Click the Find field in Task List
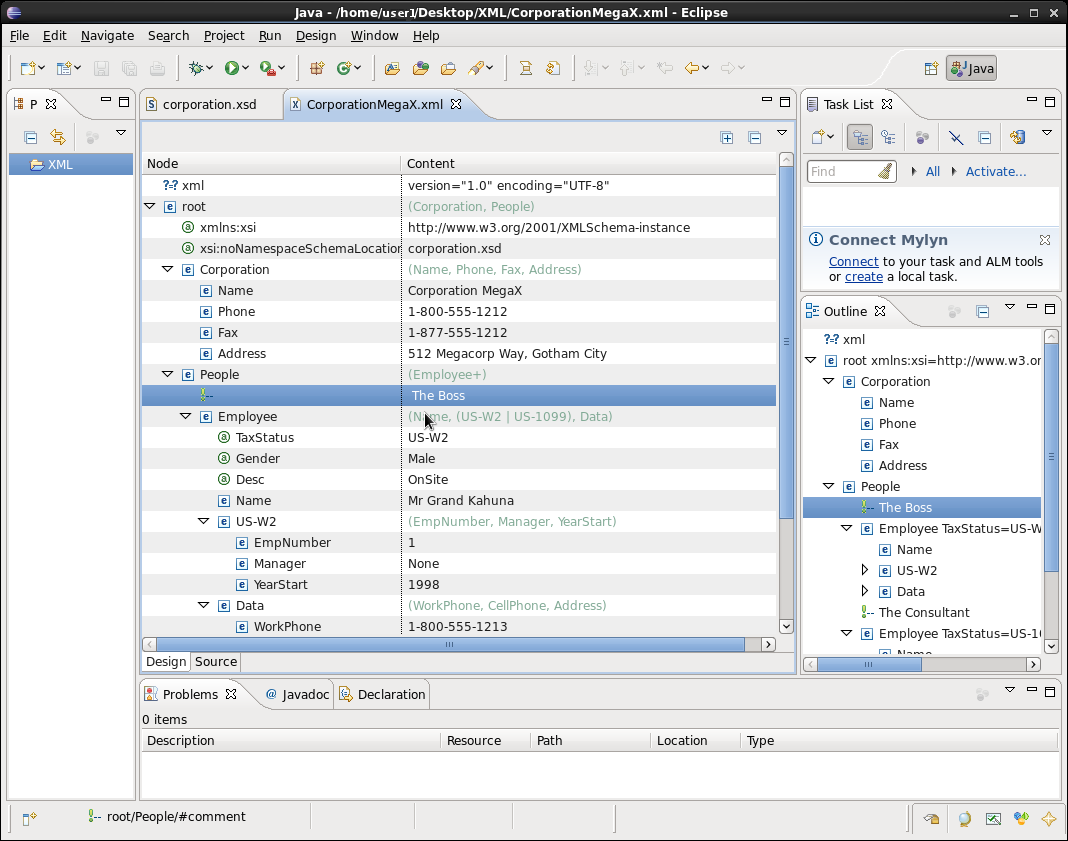This screenshot has height=841, width=1068. 842,172
